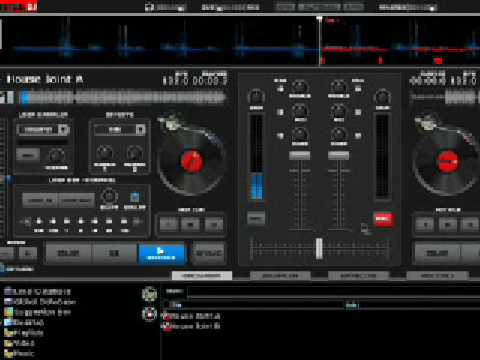The height and width of the screenshot is (360, 480).
Task: Click the headphone icon near the red button
Action: (365, 229)
